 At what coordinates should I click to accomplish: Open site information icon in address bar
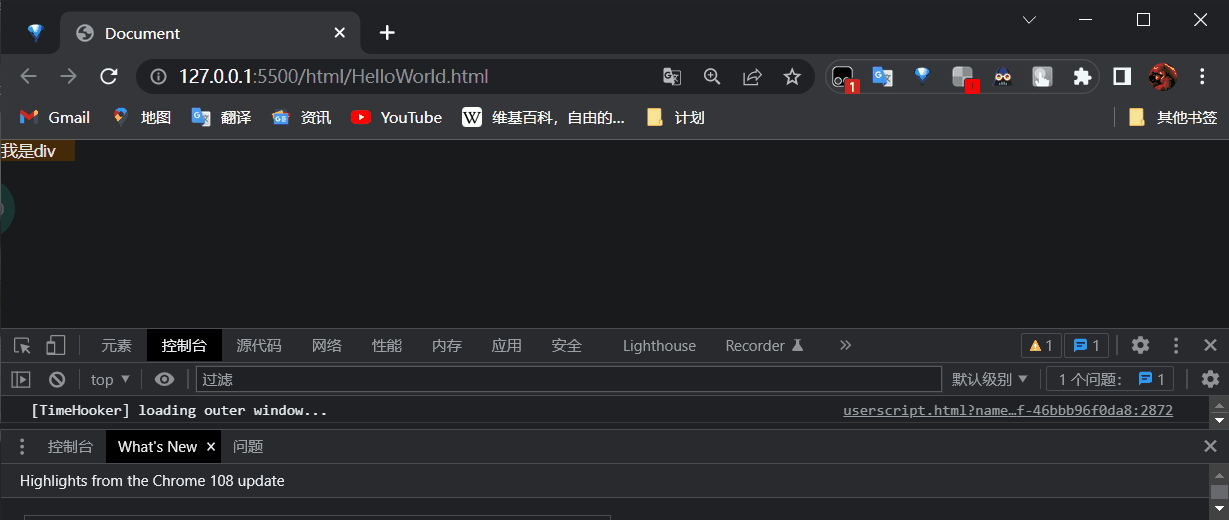pos(157,76)
